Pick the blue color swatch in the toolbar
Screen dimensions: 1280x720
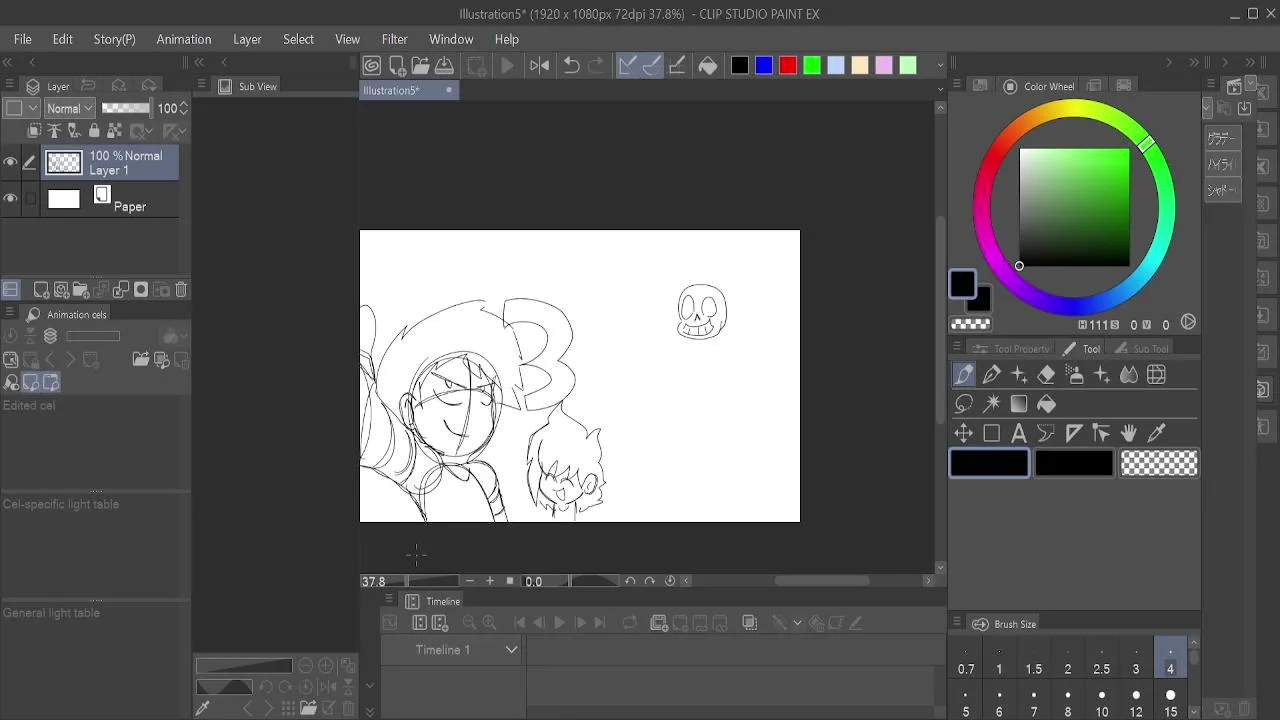(x=764, y=66)
